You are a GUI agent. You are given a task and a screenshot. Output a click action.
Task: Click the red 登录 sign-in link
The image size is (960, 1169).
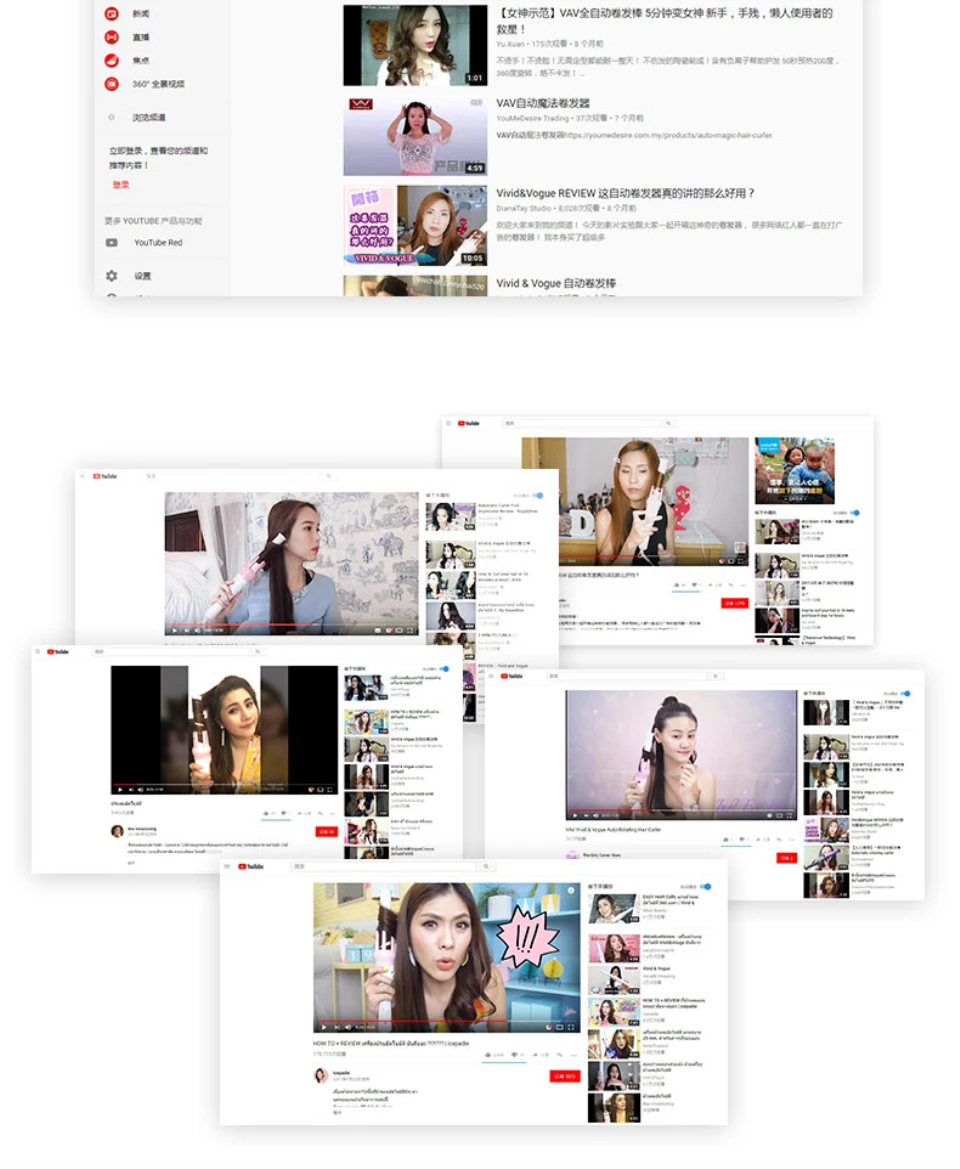(121, 184)
